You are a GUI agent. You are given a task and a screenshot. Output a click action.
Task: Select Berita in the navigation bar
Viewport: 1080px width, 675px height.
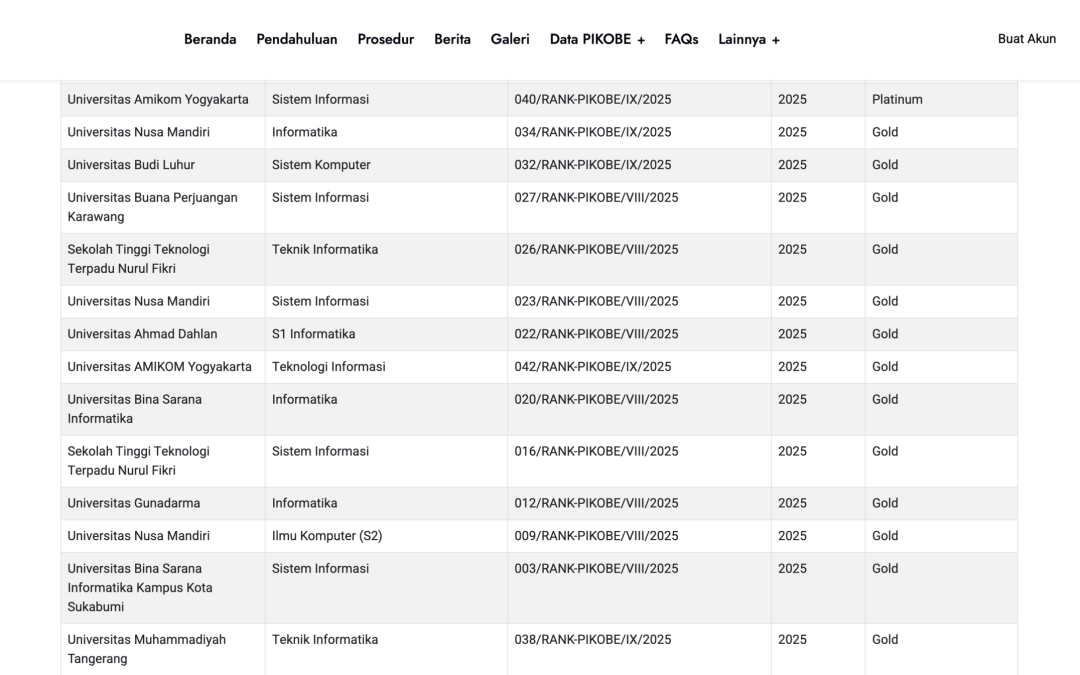pos(452,39)
